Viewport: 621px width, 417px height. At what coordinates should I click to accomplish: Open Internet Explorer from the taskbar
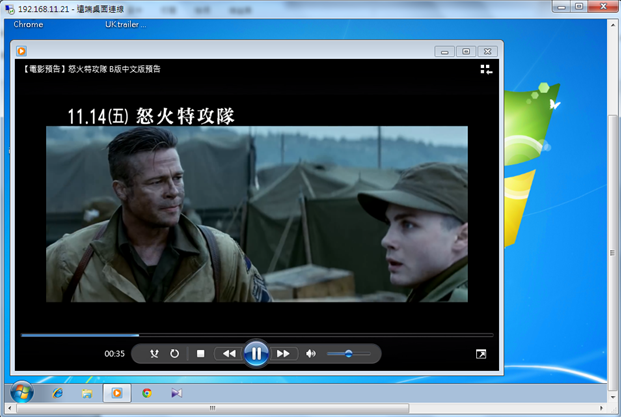pyautogui.click(x=57, y=393)
